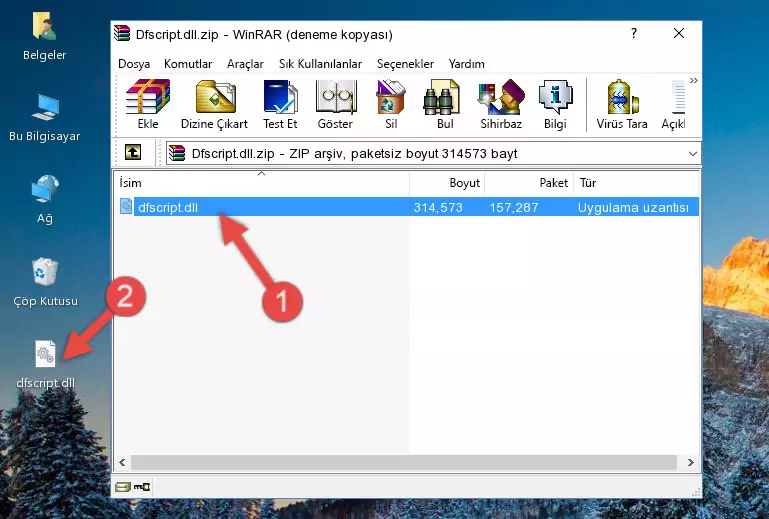Open the archive path dropdown

(x=692, y=154)
